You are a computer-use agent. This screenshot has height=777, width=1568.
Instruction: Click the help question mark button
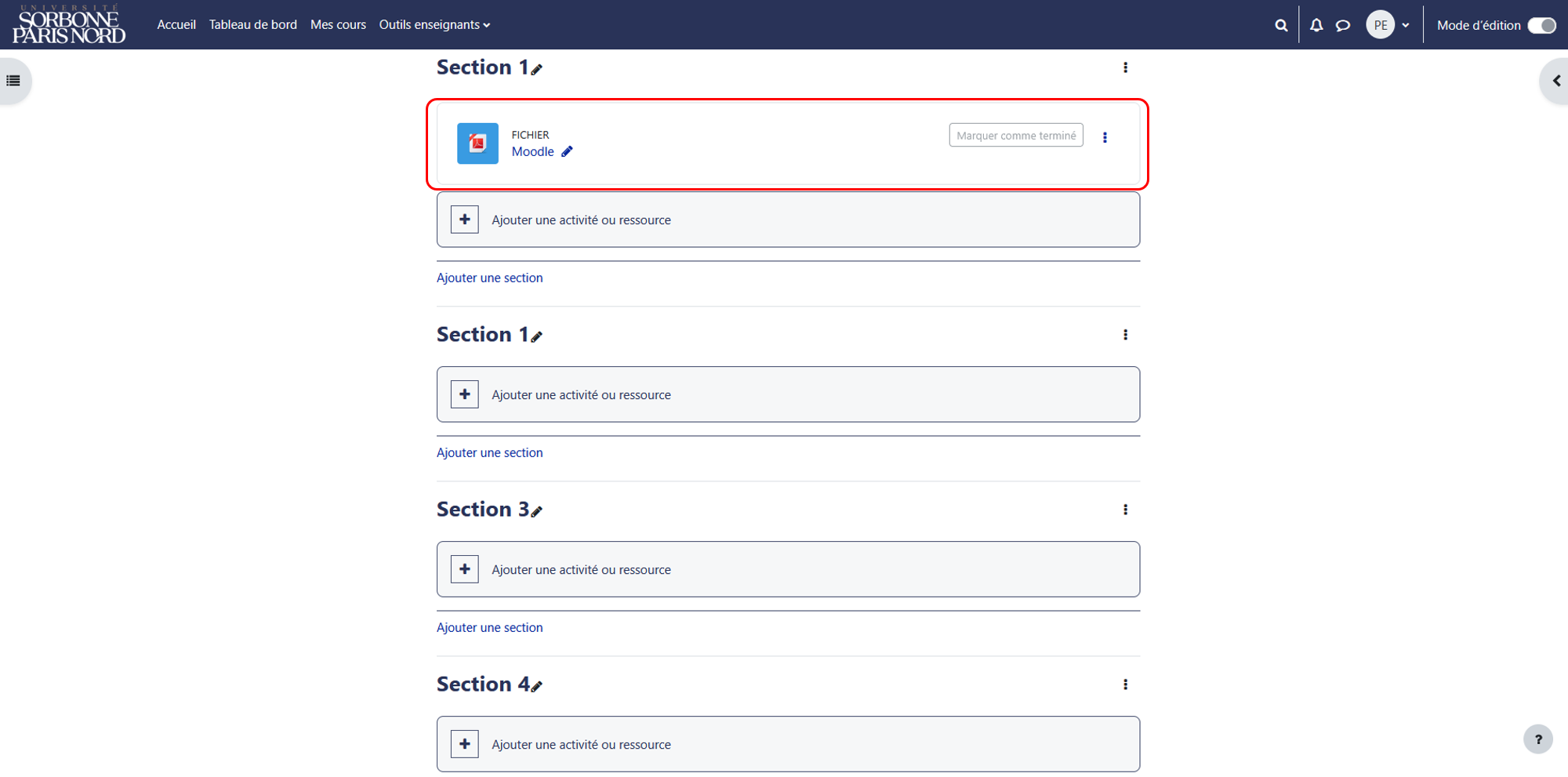pos(1538,739)
